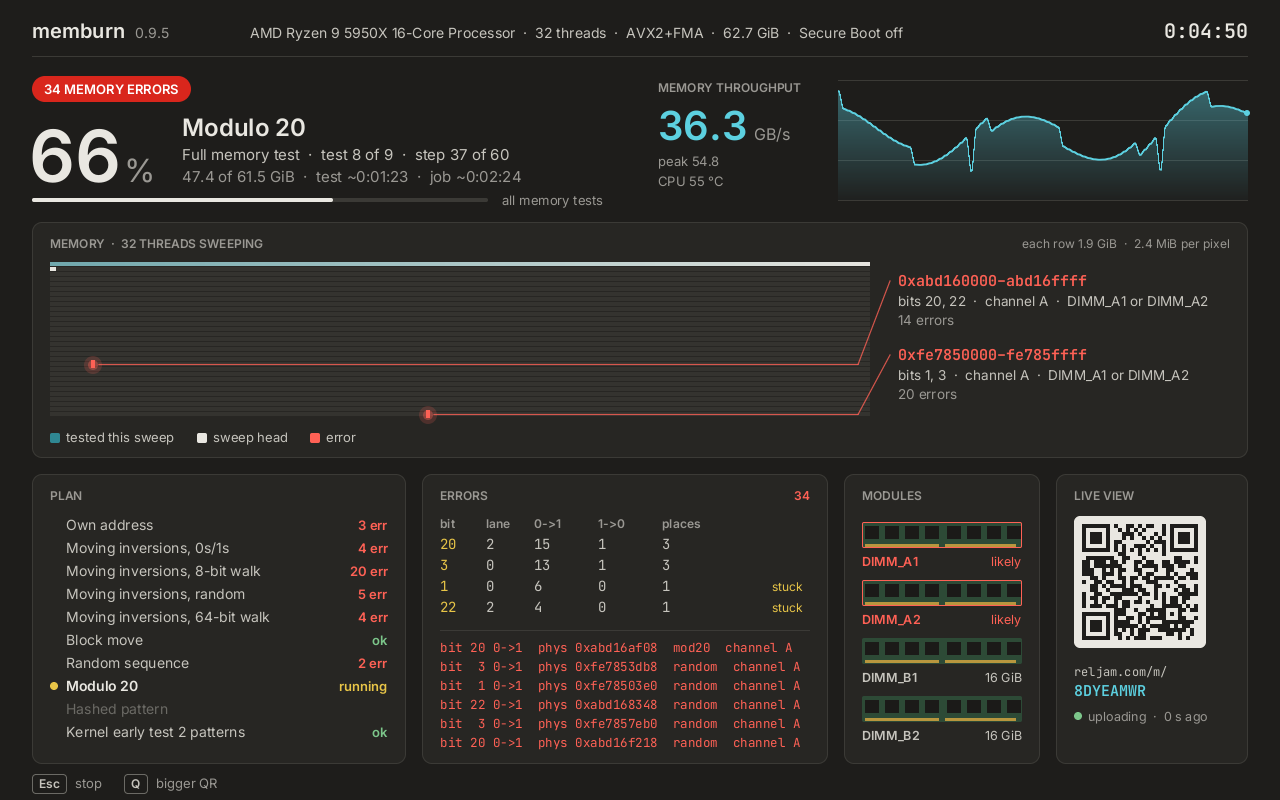Click the 0xabd160000-abd16ffff address range label
1280x800 pixels.
coord(992,281)
